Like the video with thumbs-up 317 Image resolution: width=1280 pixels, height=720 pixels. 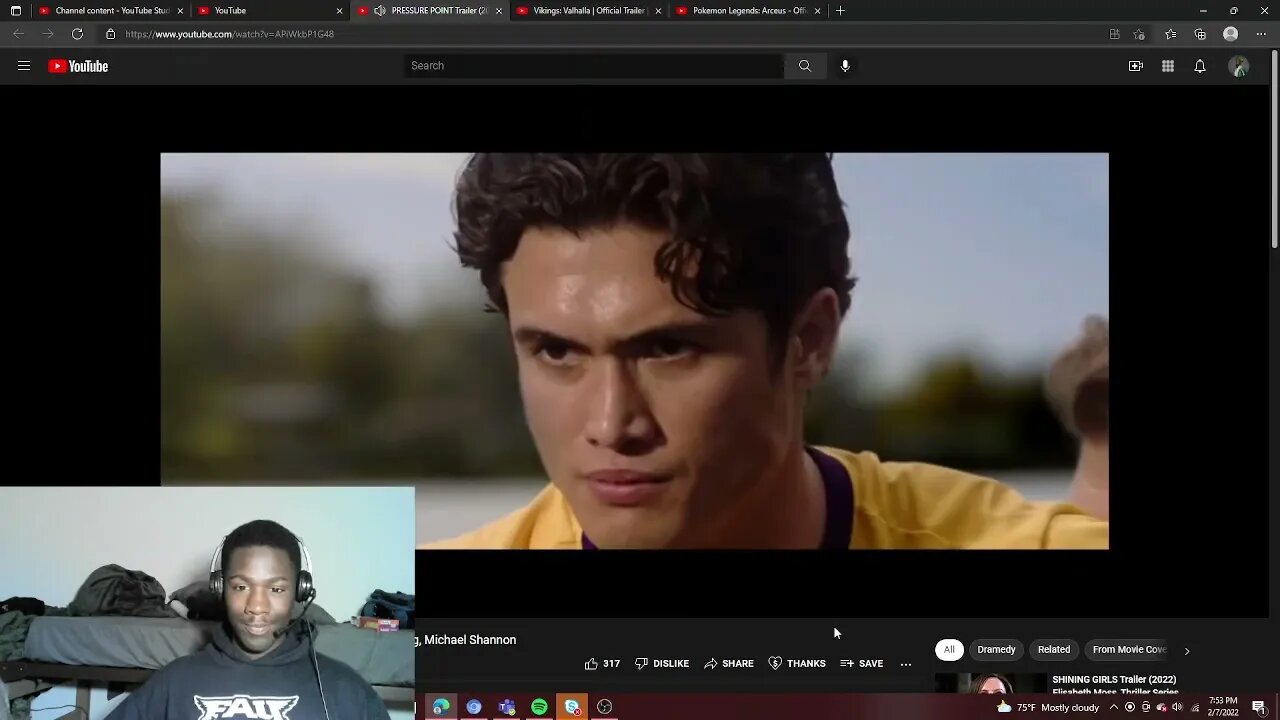602,663
